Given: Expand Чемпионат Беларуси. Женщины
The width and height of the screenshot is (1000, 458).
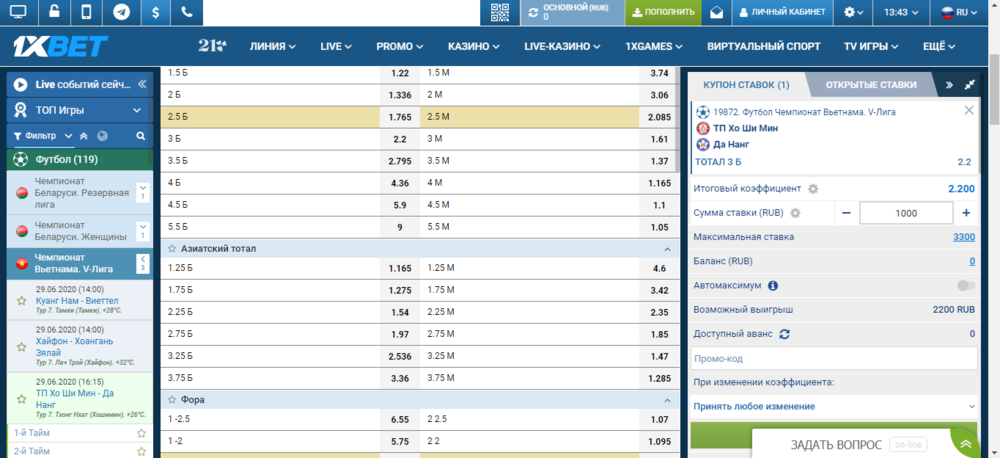Looking at the screenshot, I should pyautogui.click(x=143, y=231).
